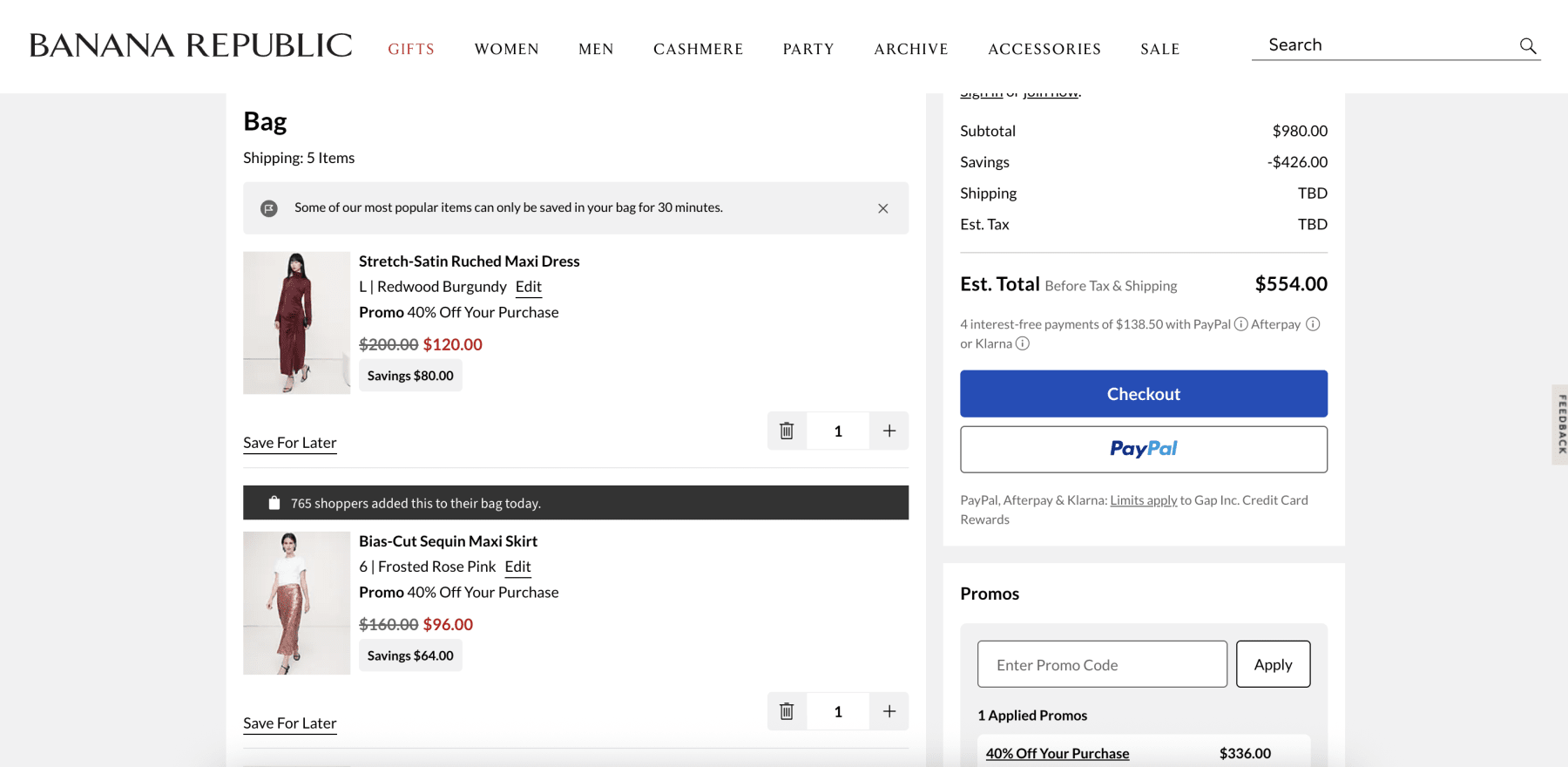Open the Gifts menu
The image size is (1568, 767).
tap(411, 49)
